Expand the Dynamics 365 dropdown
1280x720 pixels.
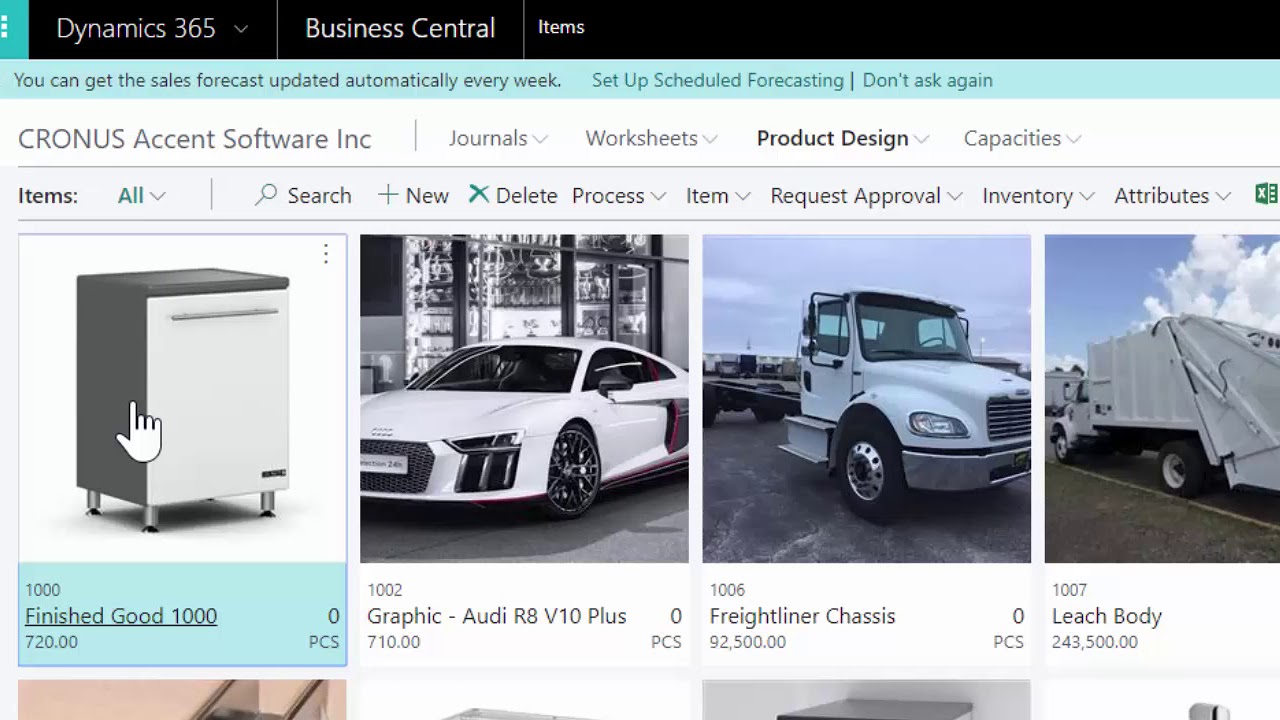240,29
